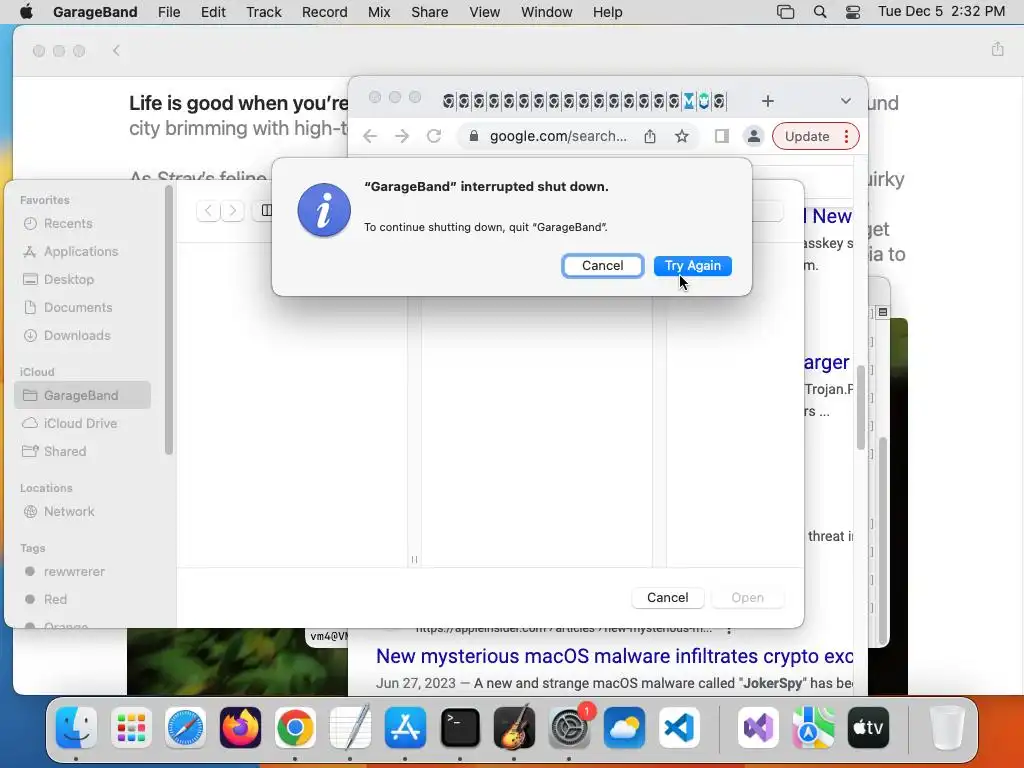Click Try Again in the GarageBand dialog

[692, 266]
